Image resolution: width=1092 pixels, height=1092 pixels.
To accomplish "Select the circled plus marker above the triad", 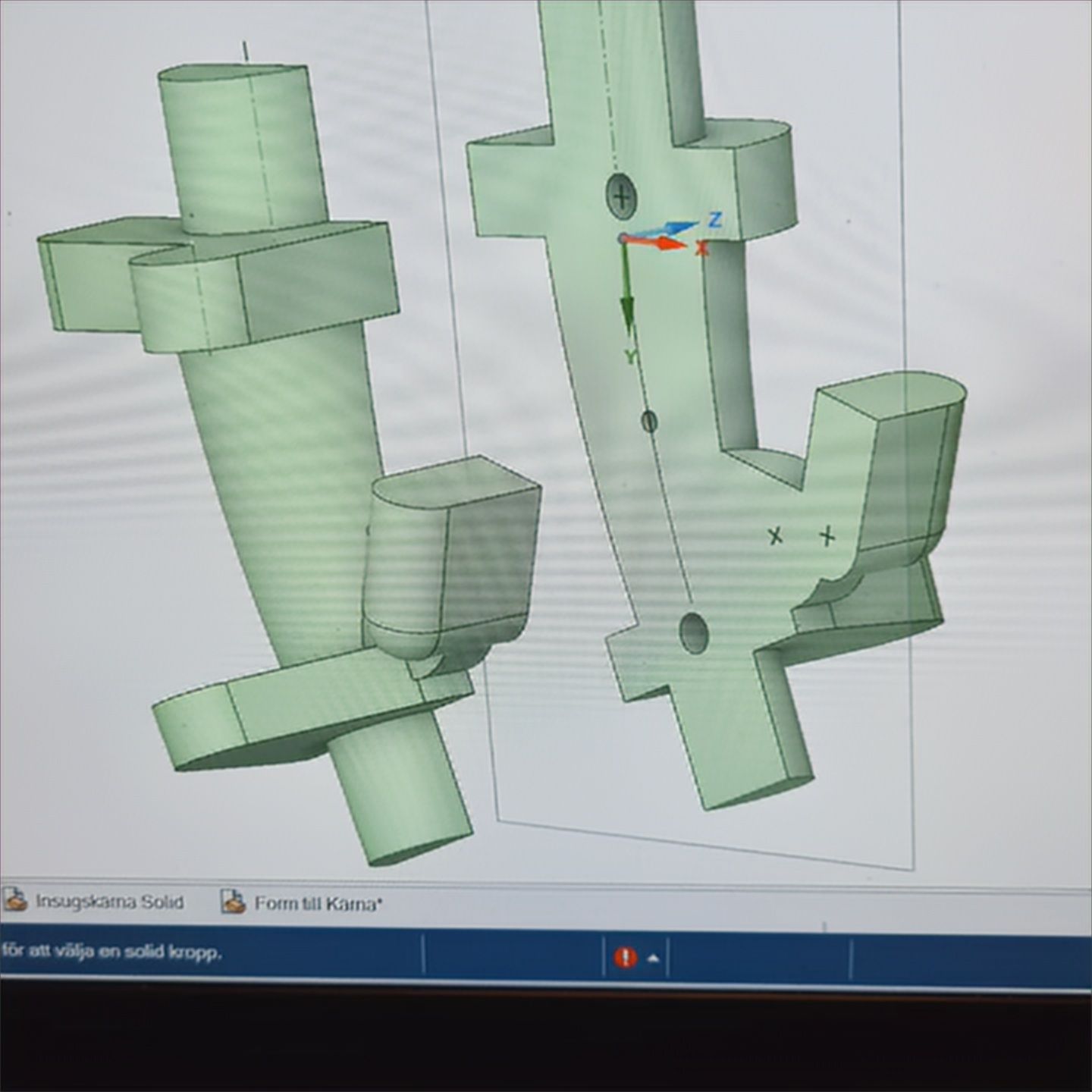I will point(621,196).
